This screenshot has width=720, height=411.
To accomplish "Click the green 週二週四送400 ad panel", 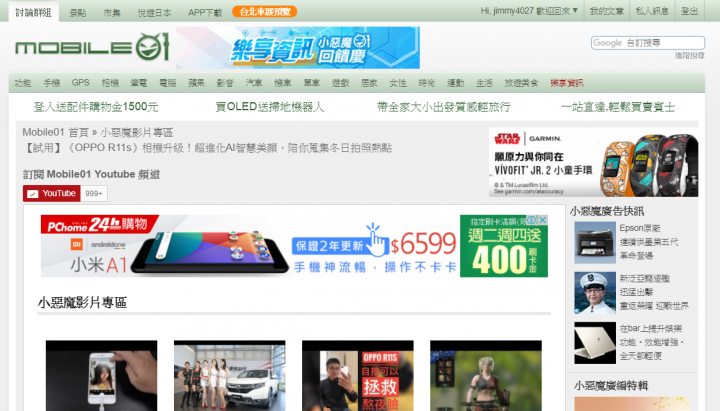I will tap(504, 246).
